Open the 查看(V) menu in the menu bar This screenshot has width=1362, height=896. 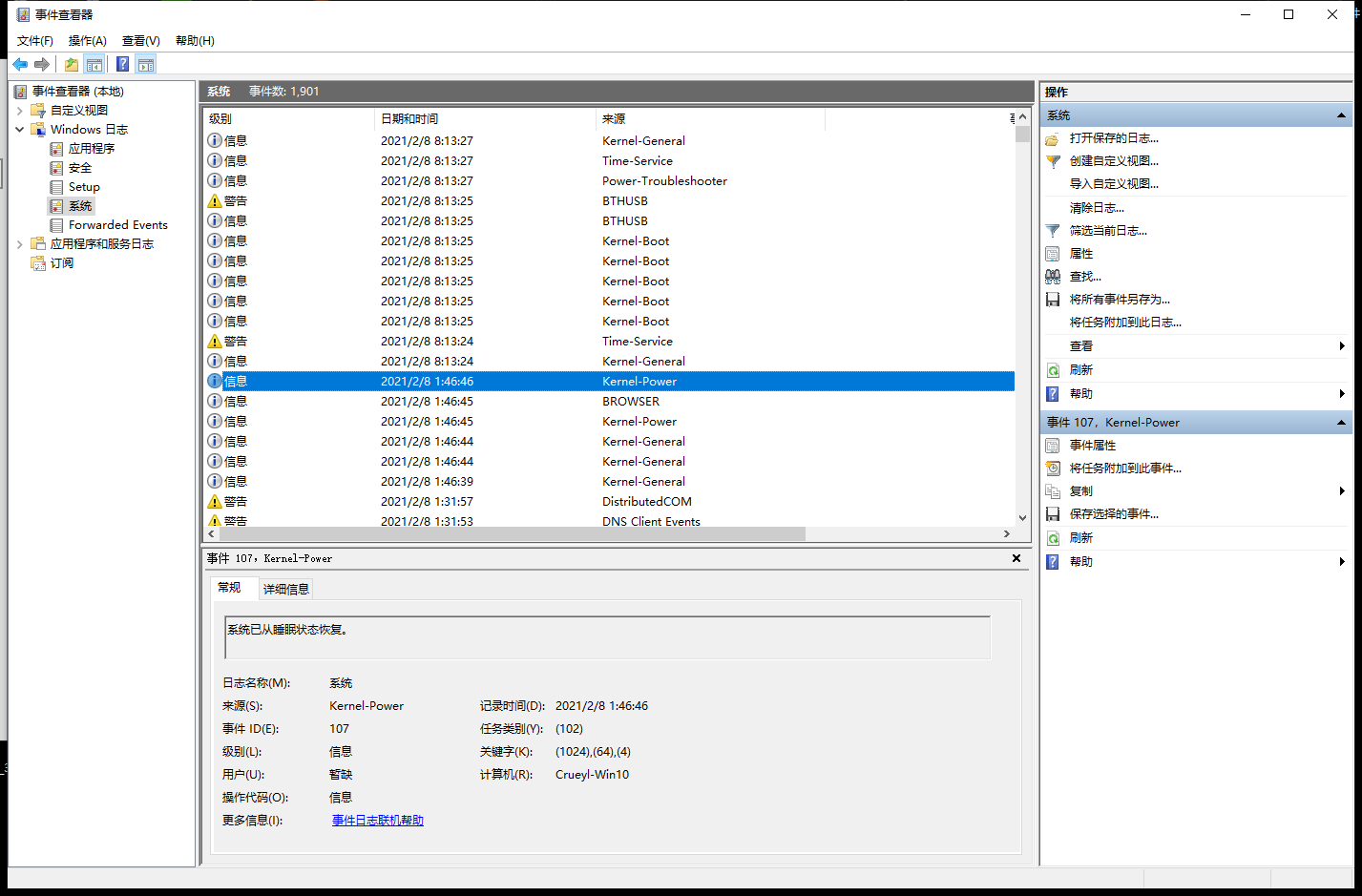[x=141, y=41]
